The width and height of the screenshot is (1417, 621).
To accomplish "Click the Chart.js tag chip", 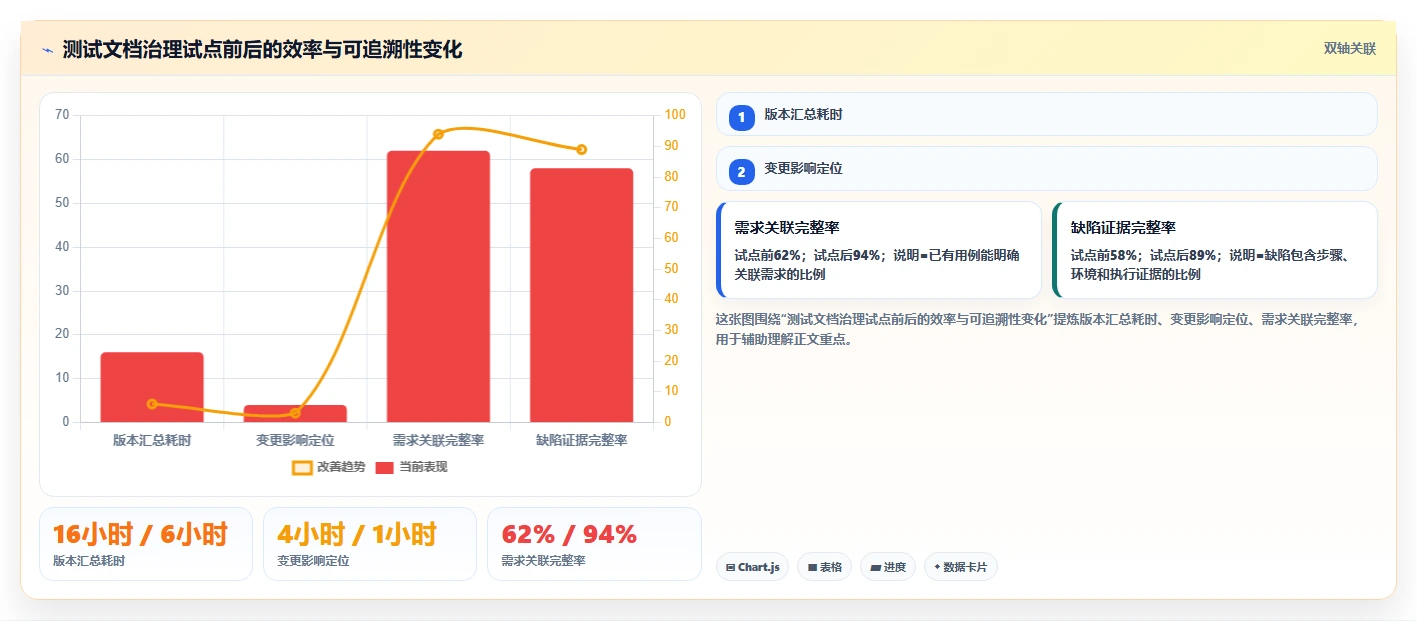I will tap(752, 567).
